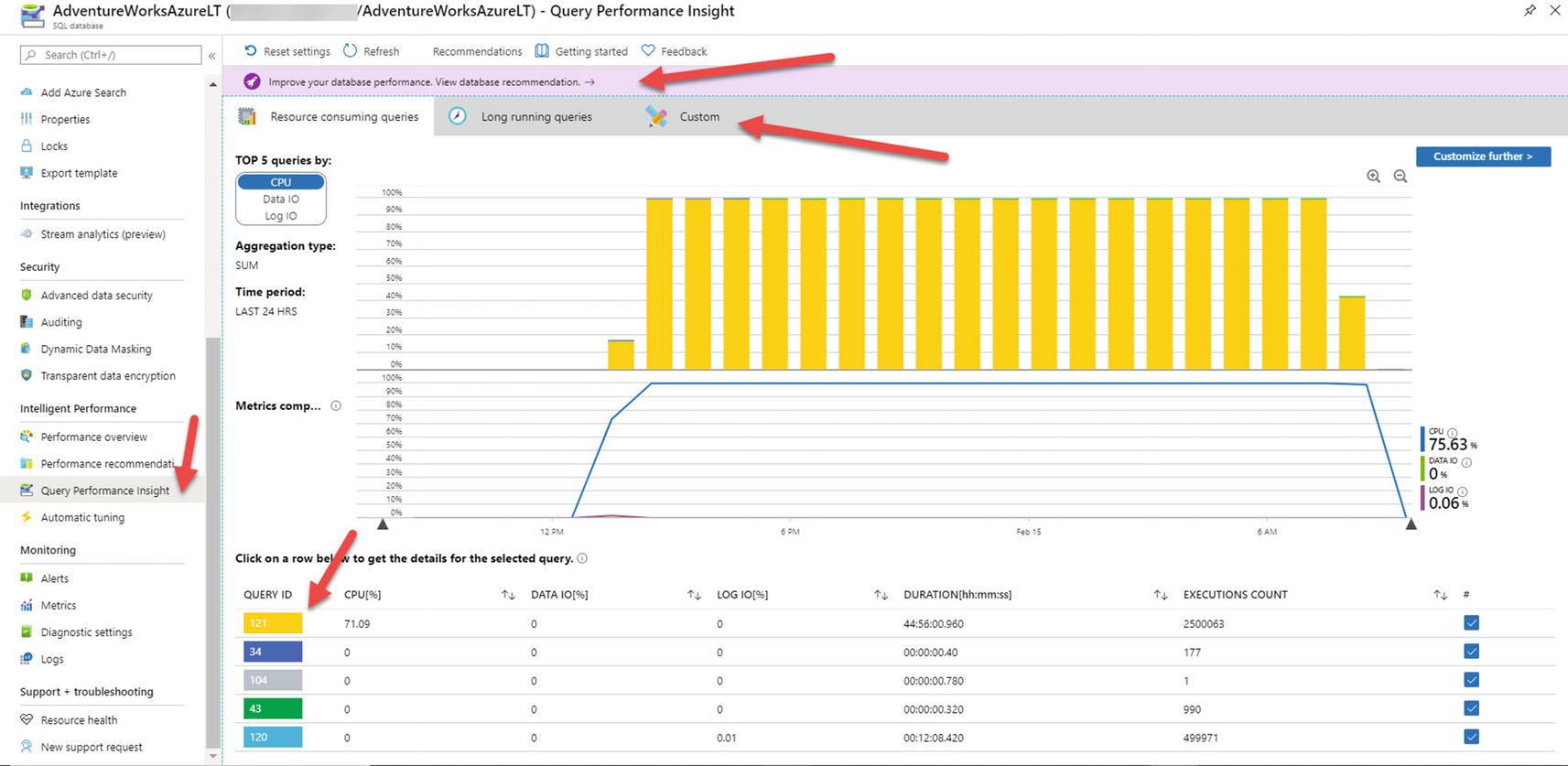Image resolution: width=1568 pixels, height=766 pixels.
Task: Click the right timeline range marker
Action: pos(1411,524)
